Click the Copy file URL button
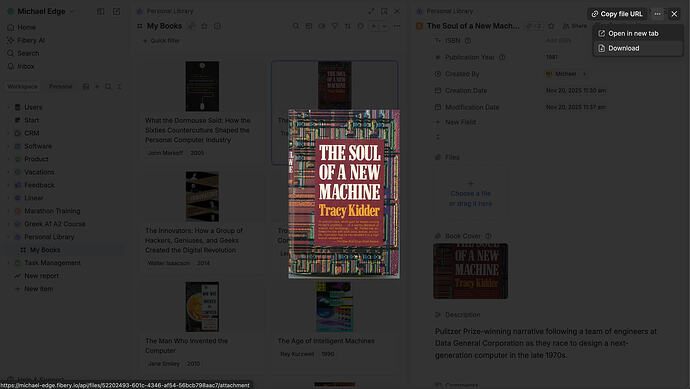This screenshot has width=690, height=389. [x=617, y=14]
